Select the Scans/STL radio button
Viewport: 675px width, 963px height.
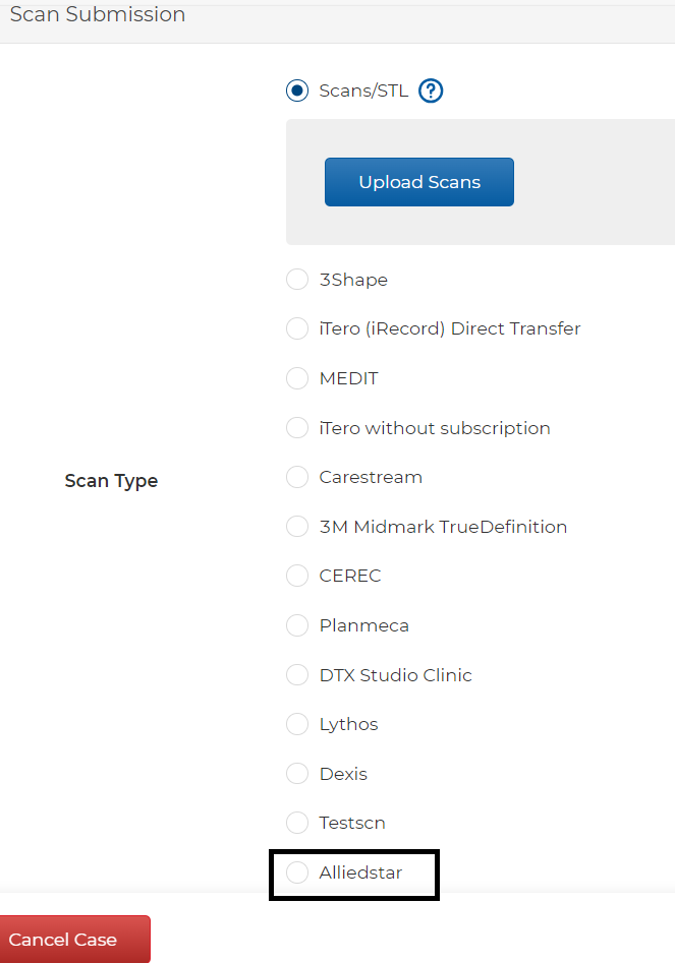(x=297, y=91)
